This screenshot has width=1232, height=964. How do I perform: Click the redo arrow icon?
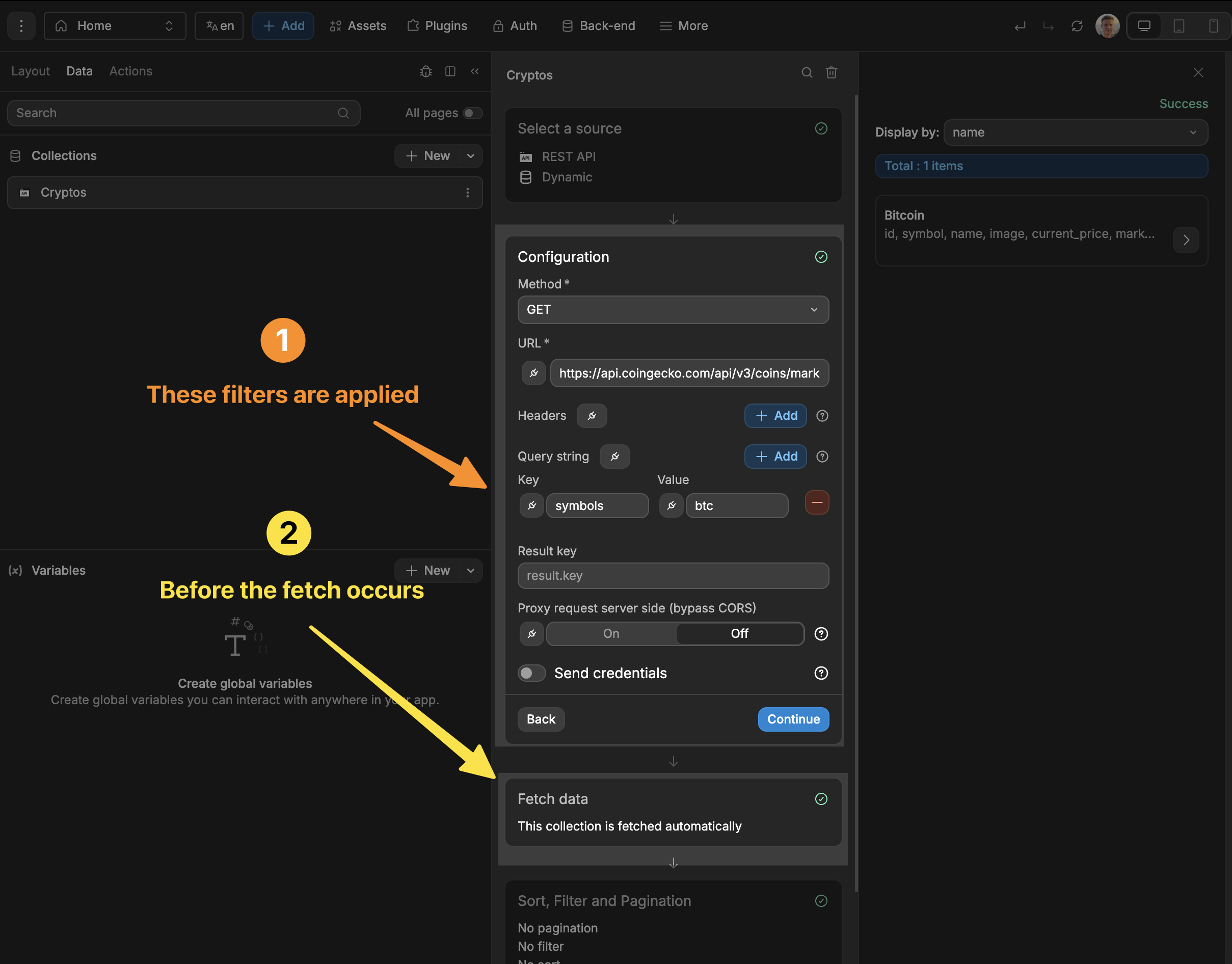click(x=1048, y=26)
